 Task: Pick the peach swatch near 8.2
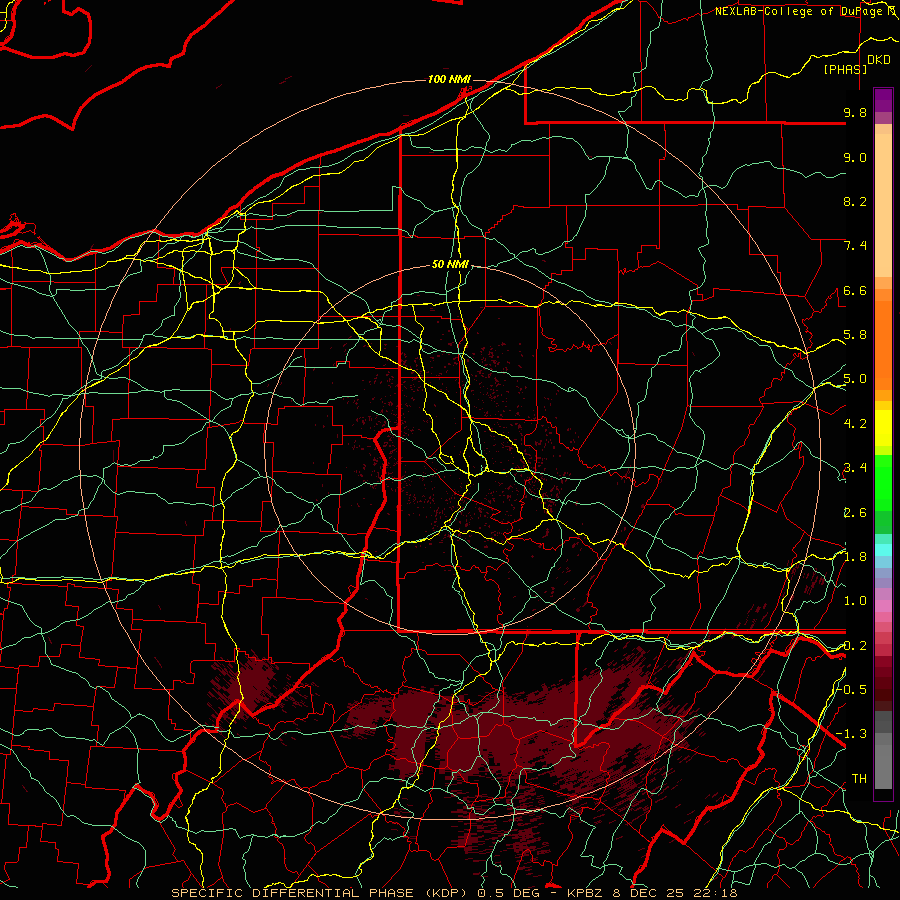(x=883, y=205)
